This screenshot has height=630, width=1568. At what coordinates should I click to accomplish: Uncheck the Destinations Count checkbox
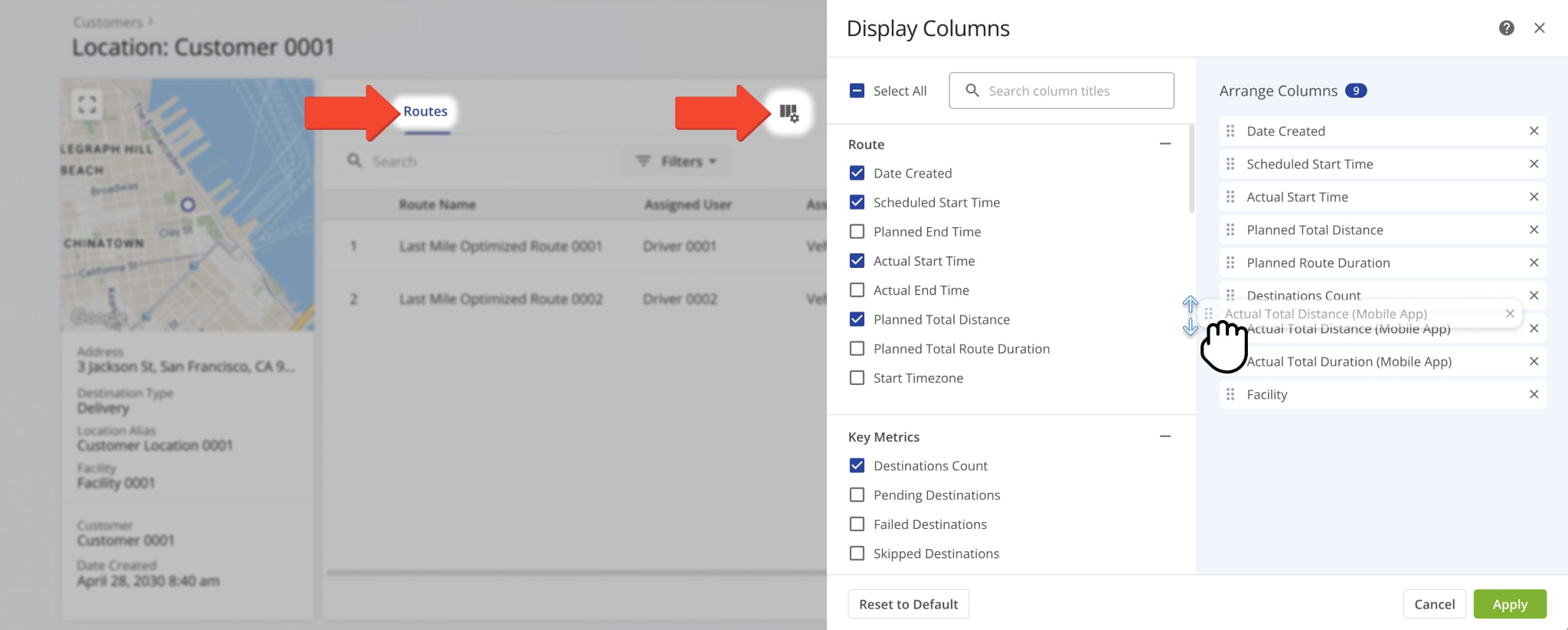tap(857, 465)
